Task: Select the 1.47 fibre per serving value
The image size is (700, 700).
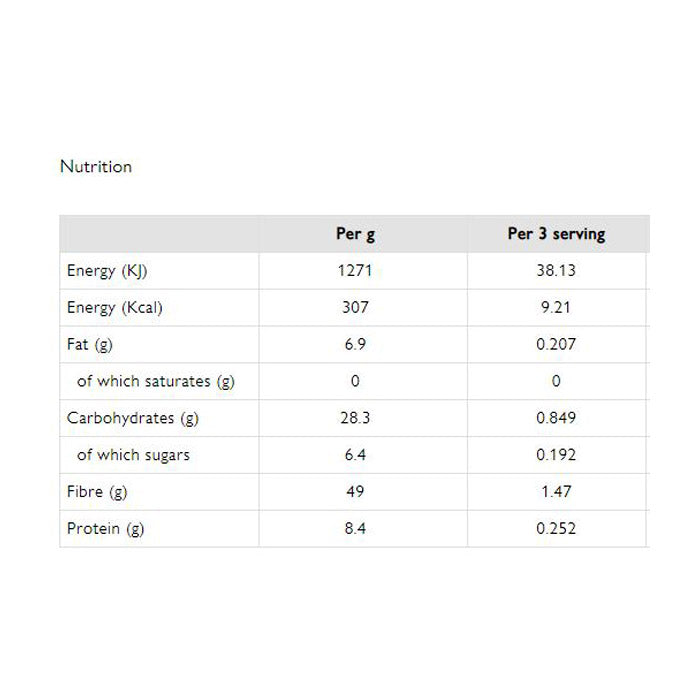Action: (556, 492)
